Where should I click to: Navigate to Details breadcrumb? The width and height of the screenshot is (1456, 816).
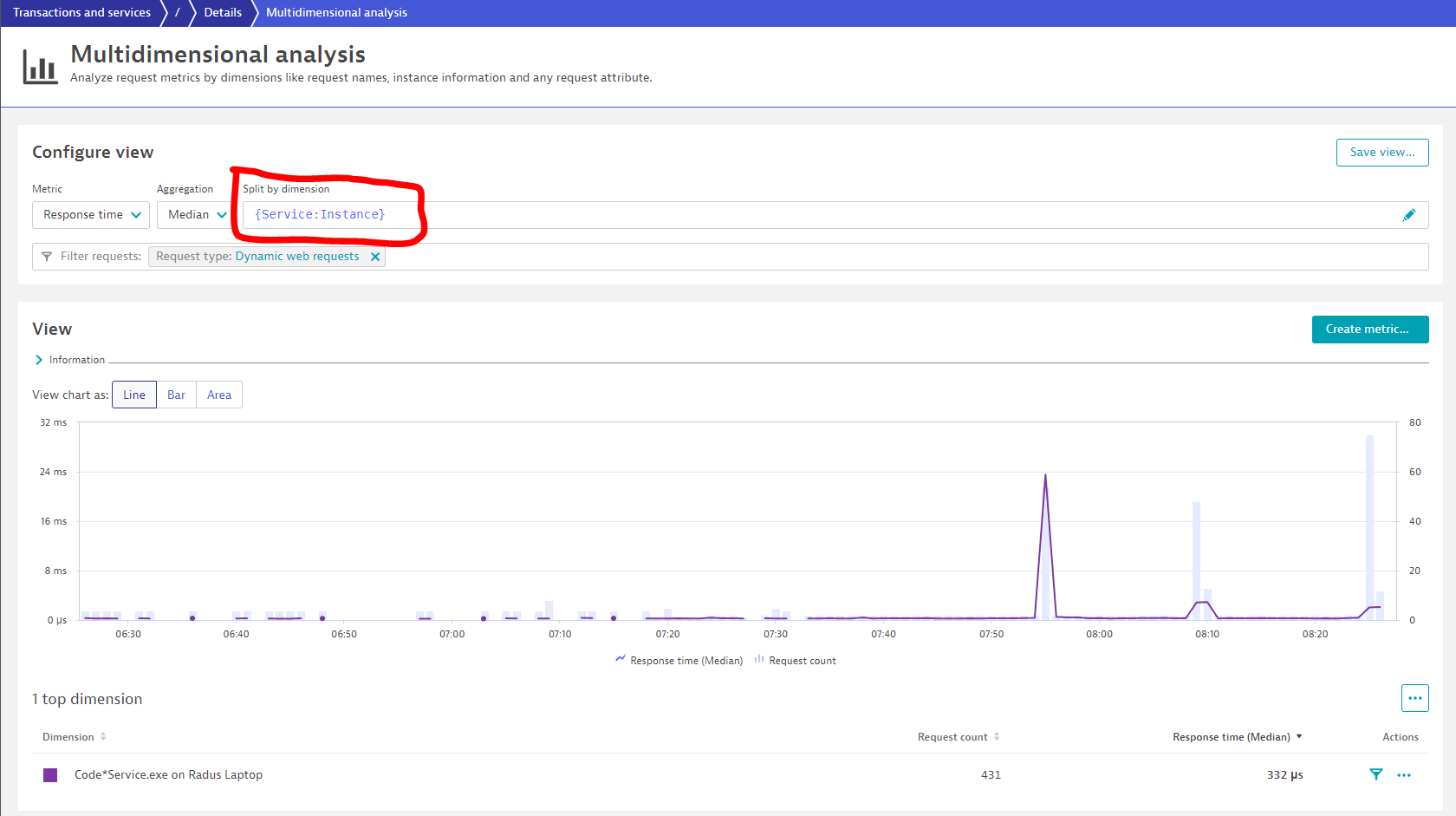223,13
